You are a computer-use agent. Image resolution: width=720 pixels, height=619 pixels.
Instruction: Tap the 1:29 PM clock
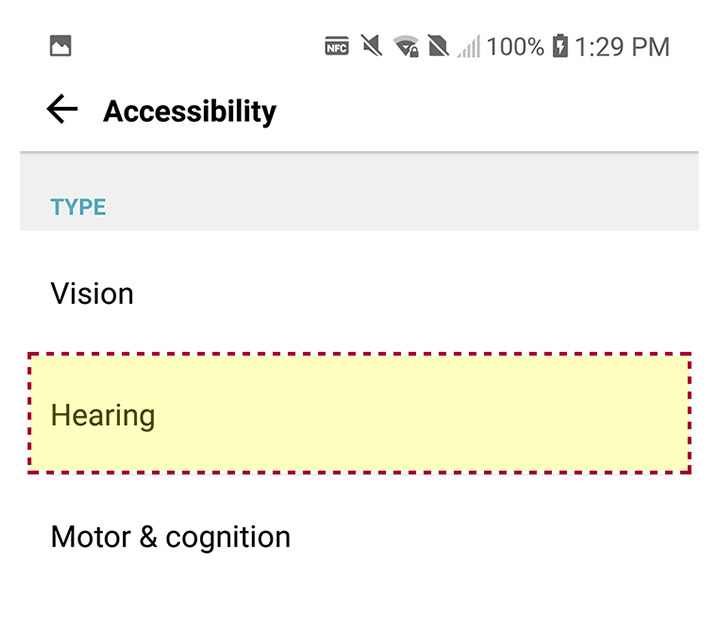623,46
